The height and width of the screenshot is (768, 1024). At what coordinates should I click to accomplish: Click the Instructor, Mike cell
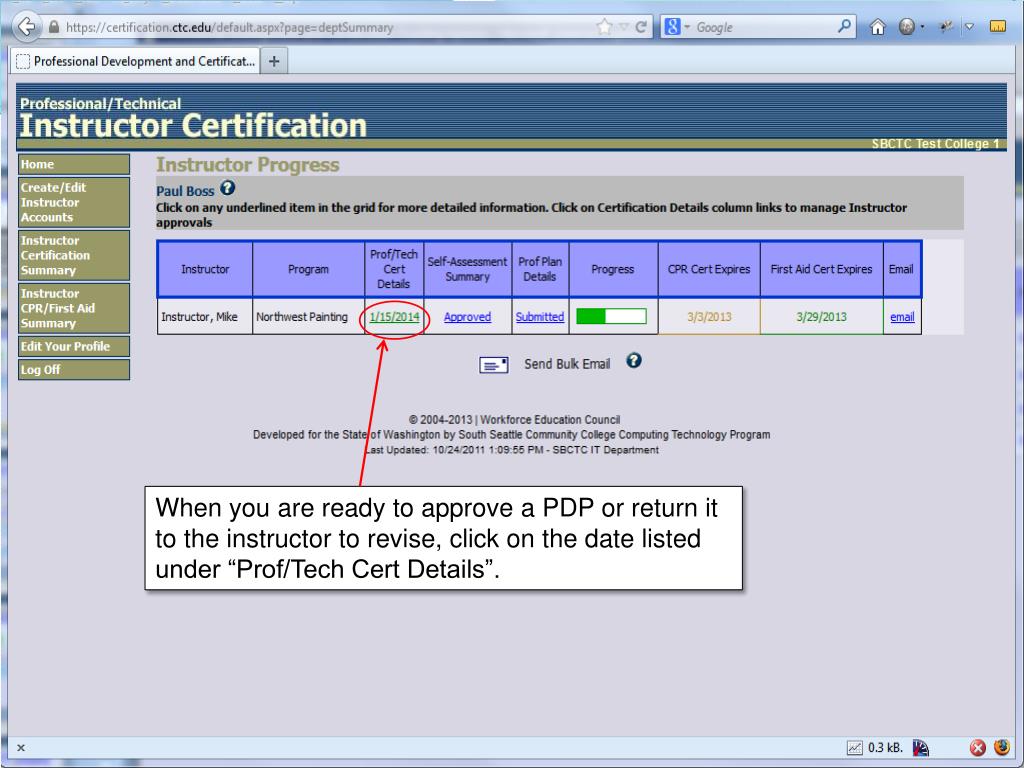click(x=204, y=317)
